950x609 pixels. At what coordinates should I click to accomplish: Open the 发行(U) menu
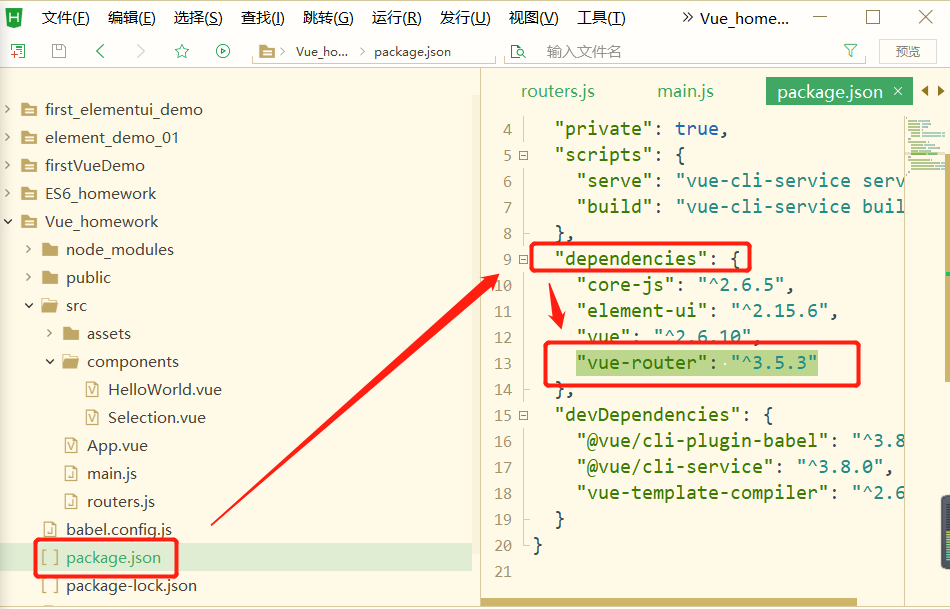pyautogui.click(x=465, y=18)
